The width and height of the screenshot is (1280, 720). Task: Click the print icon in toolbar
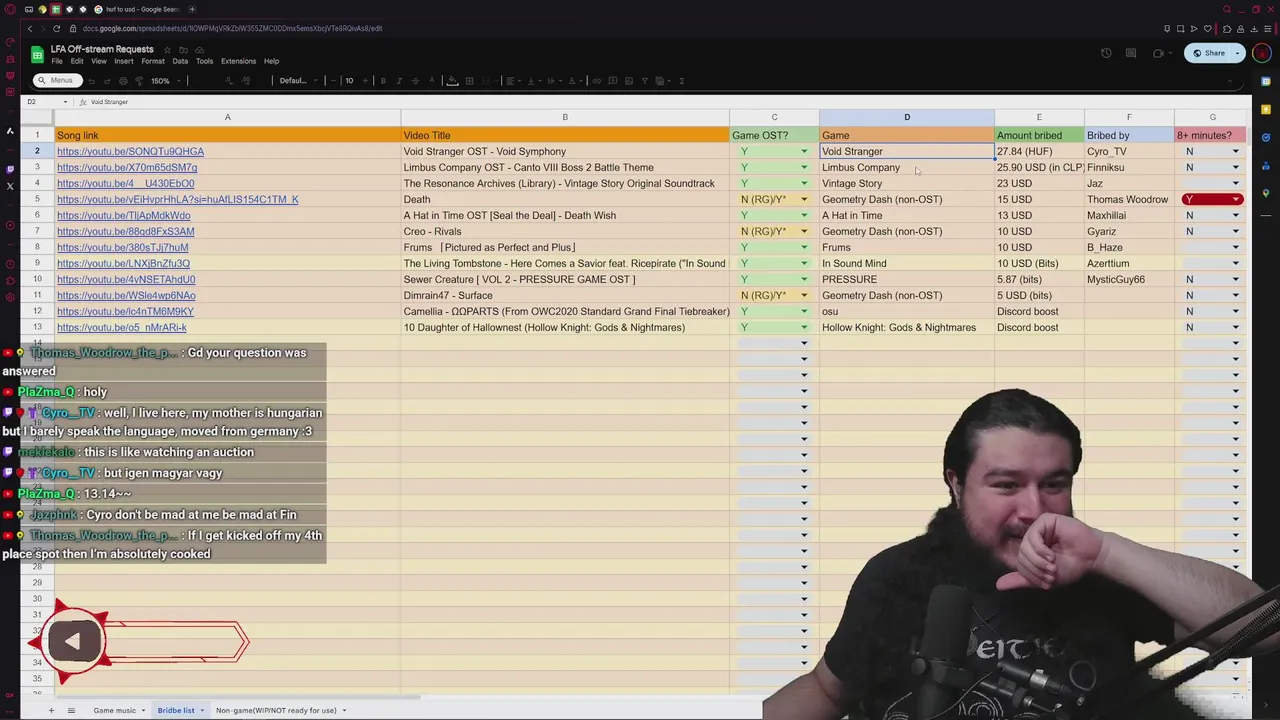pos(123,80)
